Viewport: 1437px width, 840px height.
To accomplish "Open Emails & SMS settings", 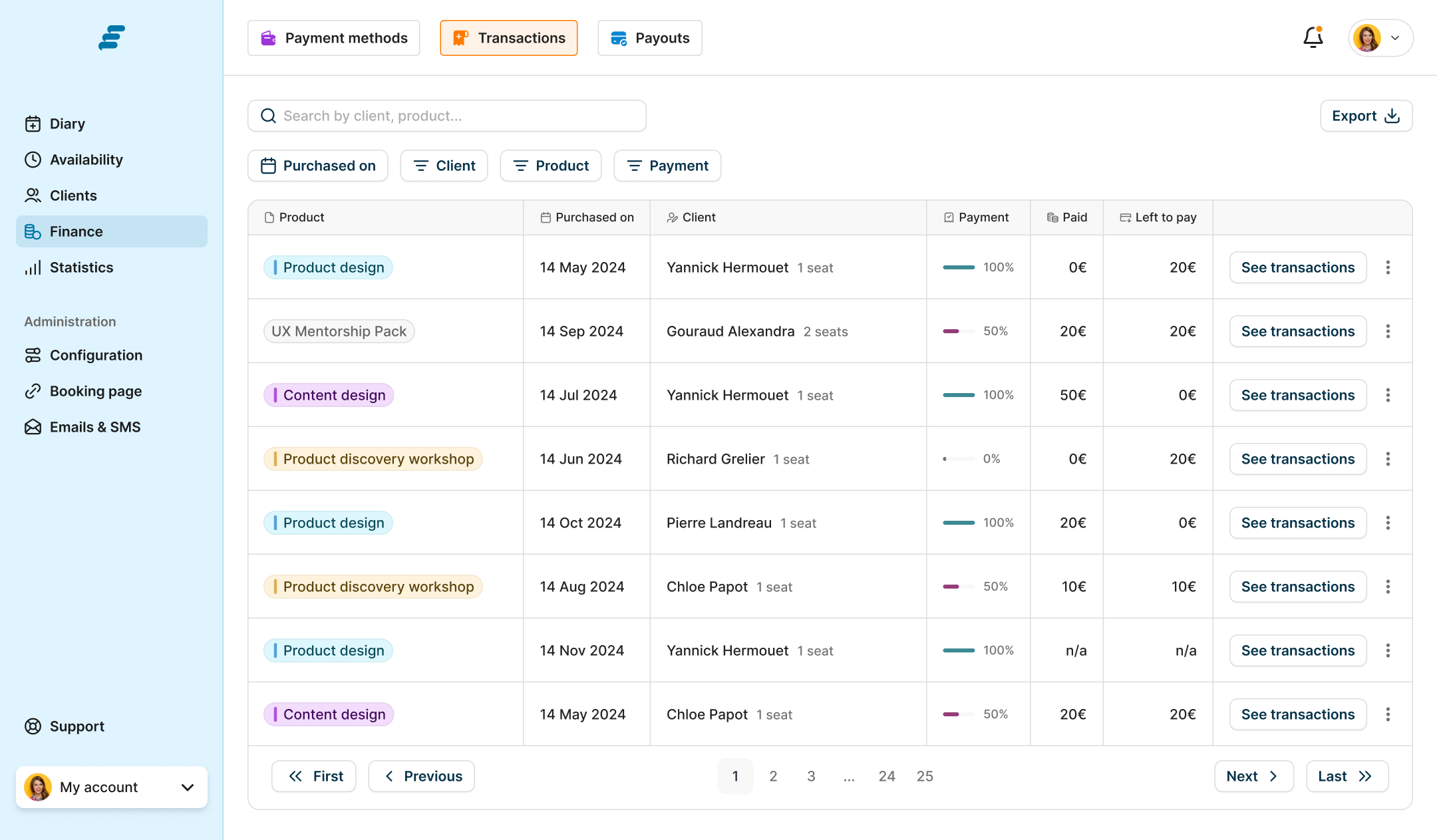I will click(x=94, y=427).
